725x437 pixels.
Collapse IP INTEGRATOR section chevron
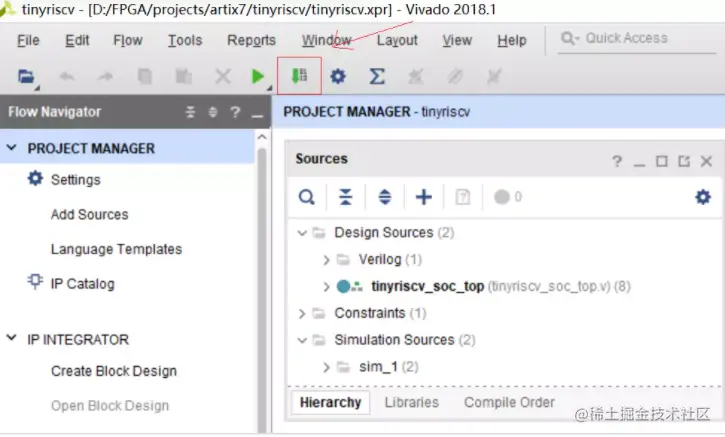point(12,338)
